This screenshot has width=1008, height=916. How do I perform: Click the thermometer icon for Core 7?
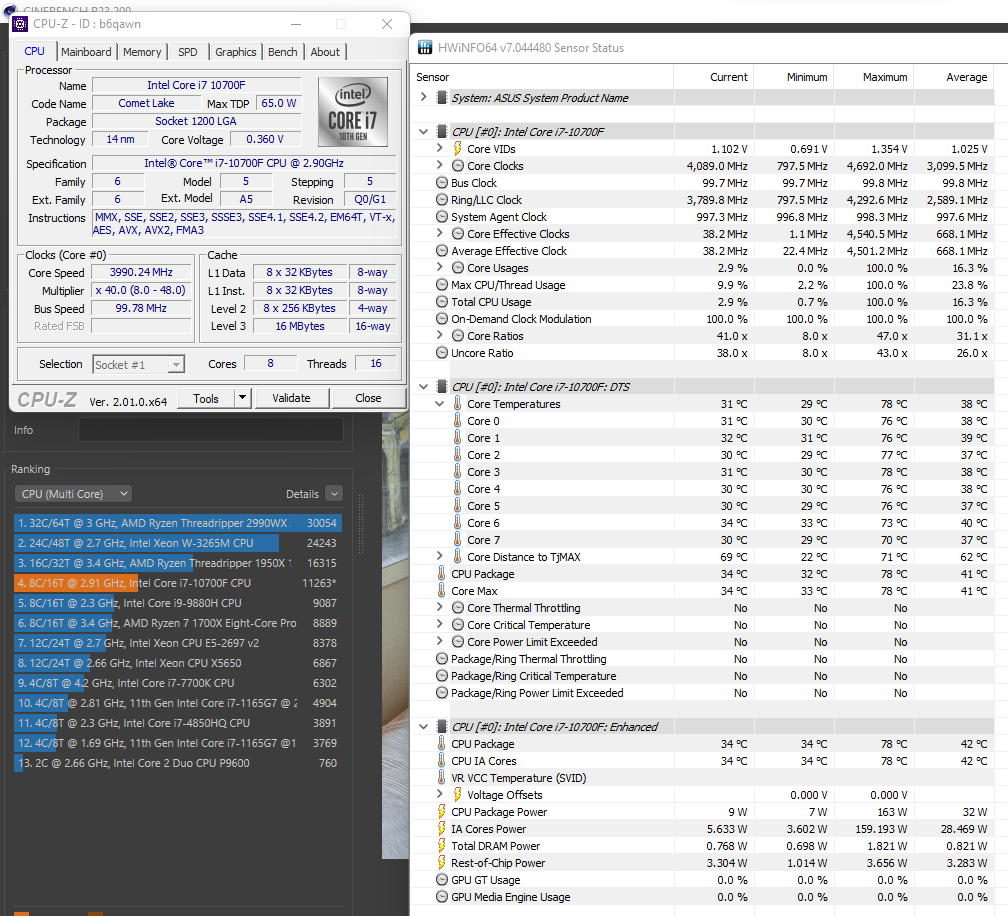(458, 540)
